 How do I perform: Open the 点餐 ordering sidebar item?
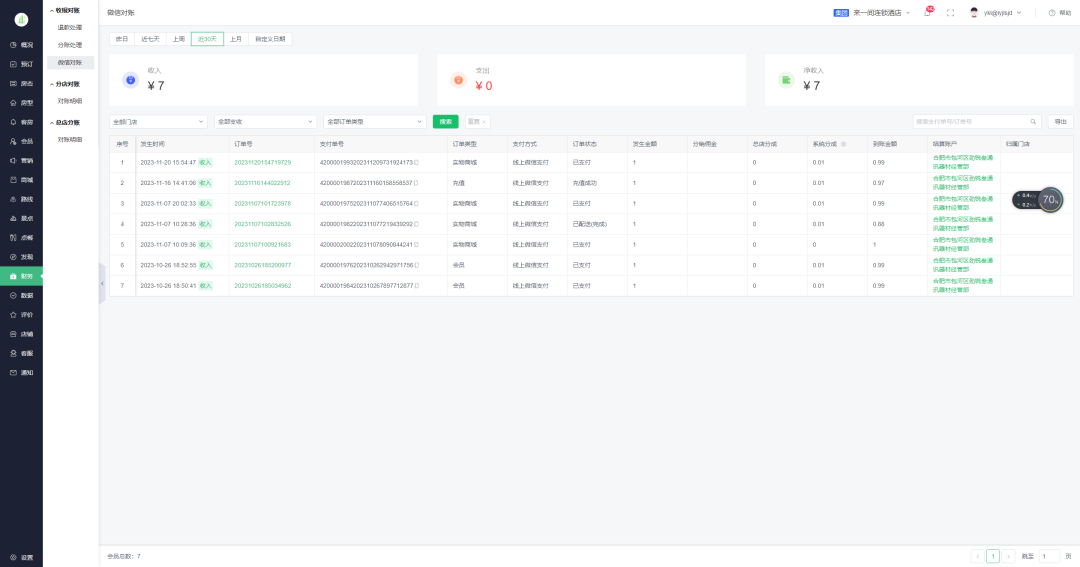coord(21,238)
